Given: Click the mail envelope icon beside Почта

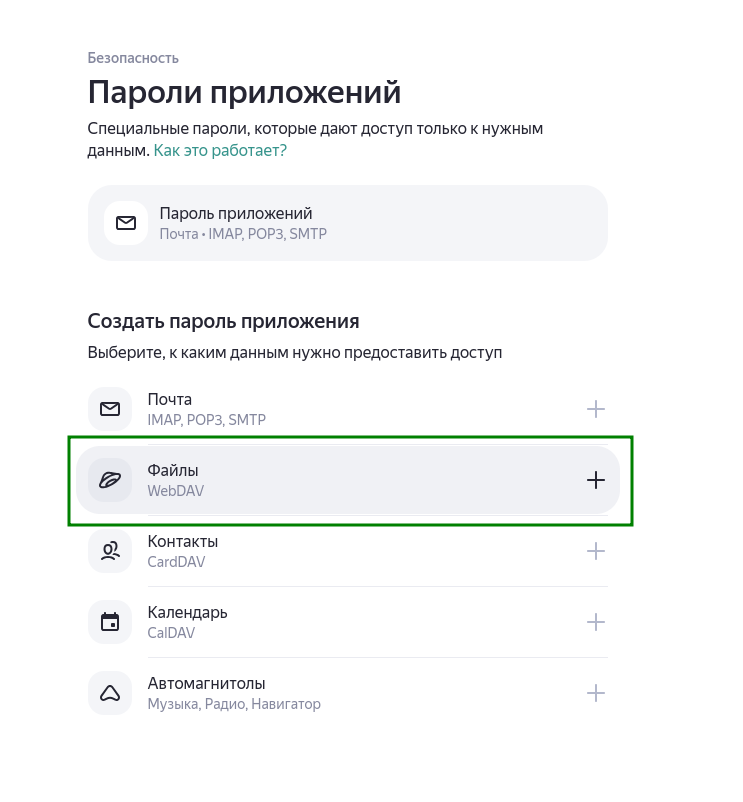Looking at the screenshot, I should (x=110, y=409).
